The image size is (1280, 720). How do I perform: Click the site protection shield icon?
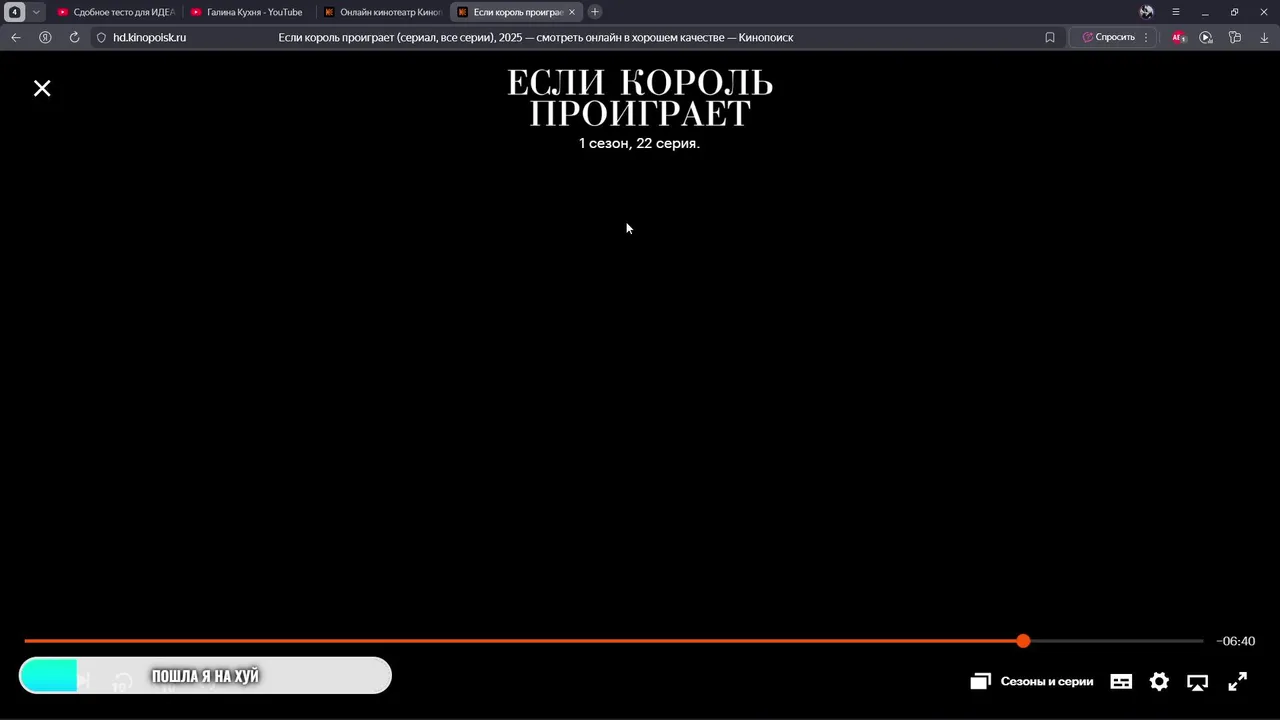coord(101,37)
